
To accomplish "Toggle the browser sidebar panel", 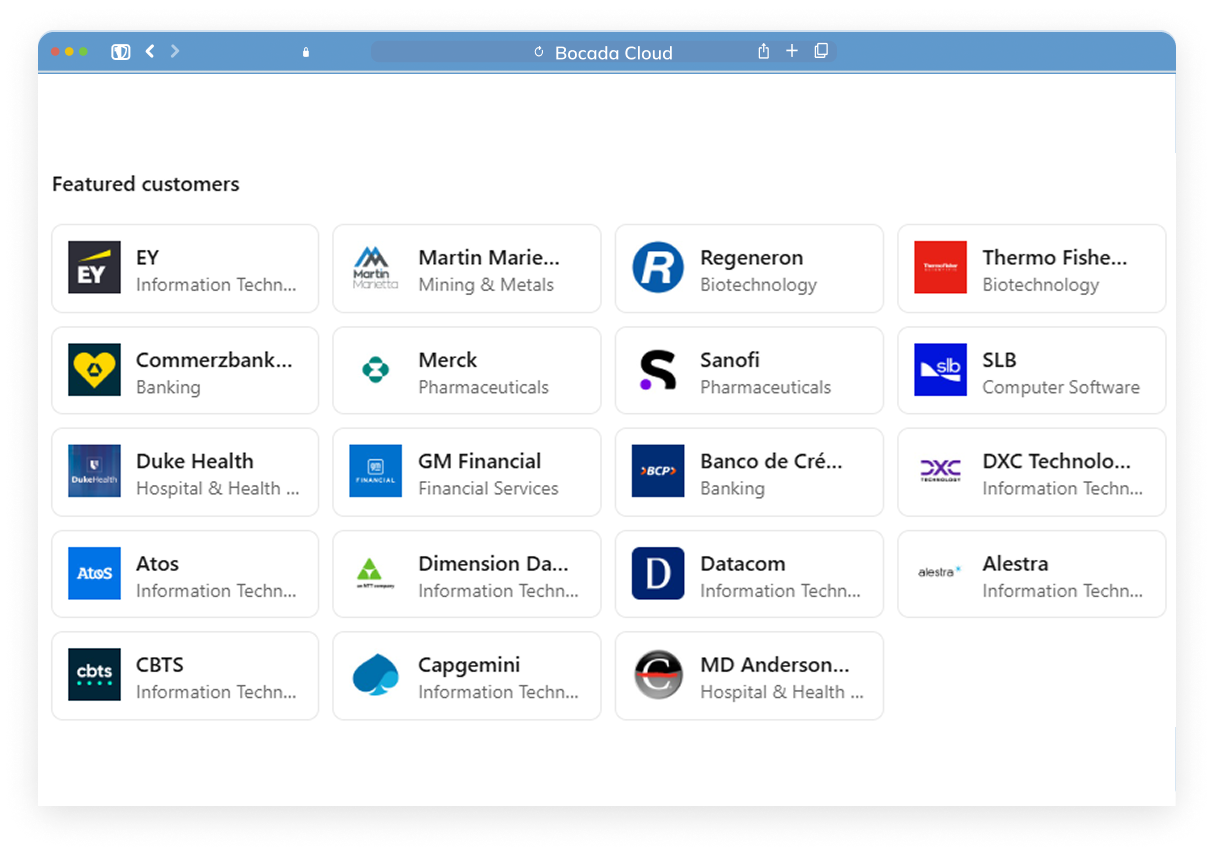I will pyautogui.click(x=120, y=51).
